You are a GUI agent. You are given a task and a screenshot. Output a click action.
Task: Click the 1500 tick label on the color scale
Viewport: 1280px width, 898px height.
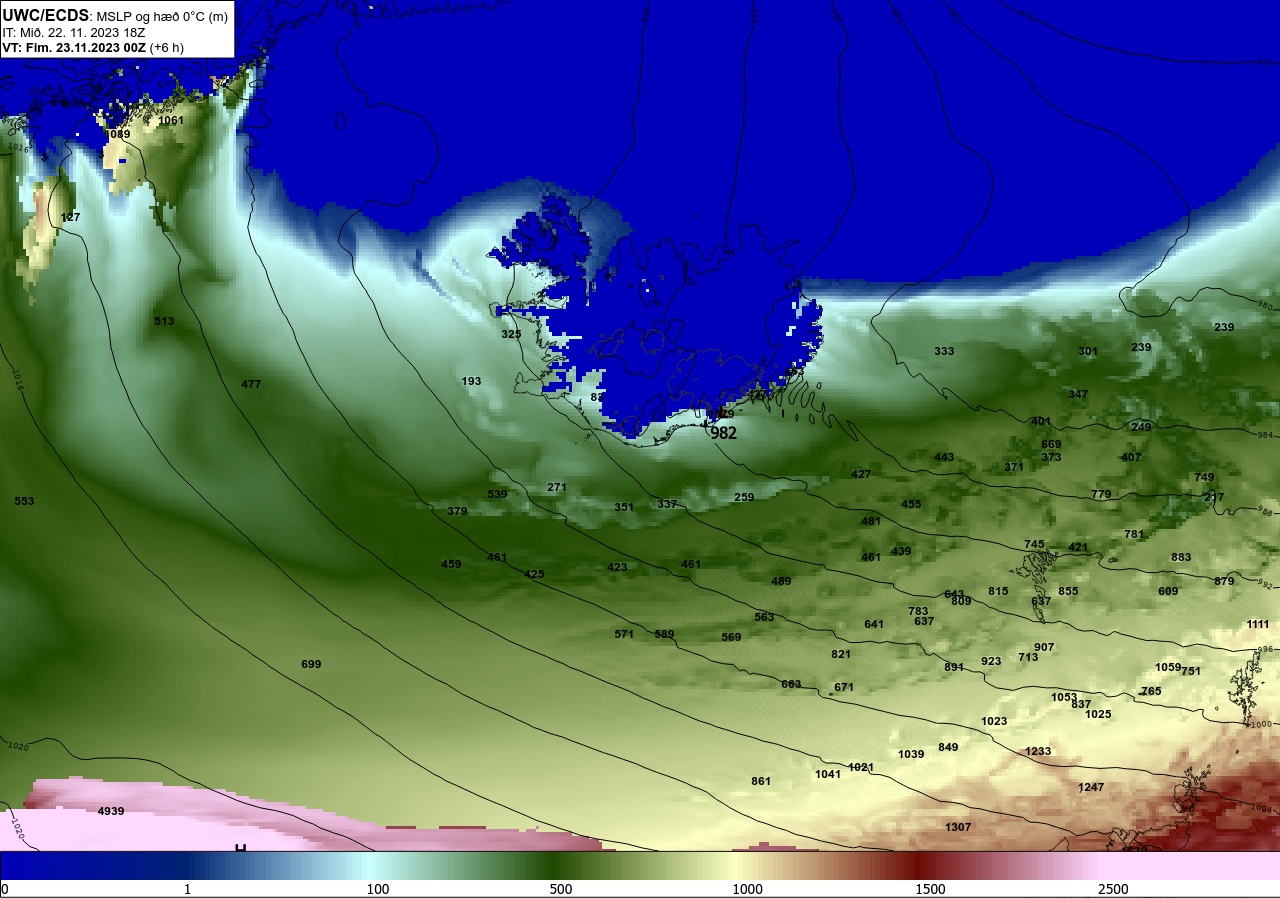pos(930,889)
